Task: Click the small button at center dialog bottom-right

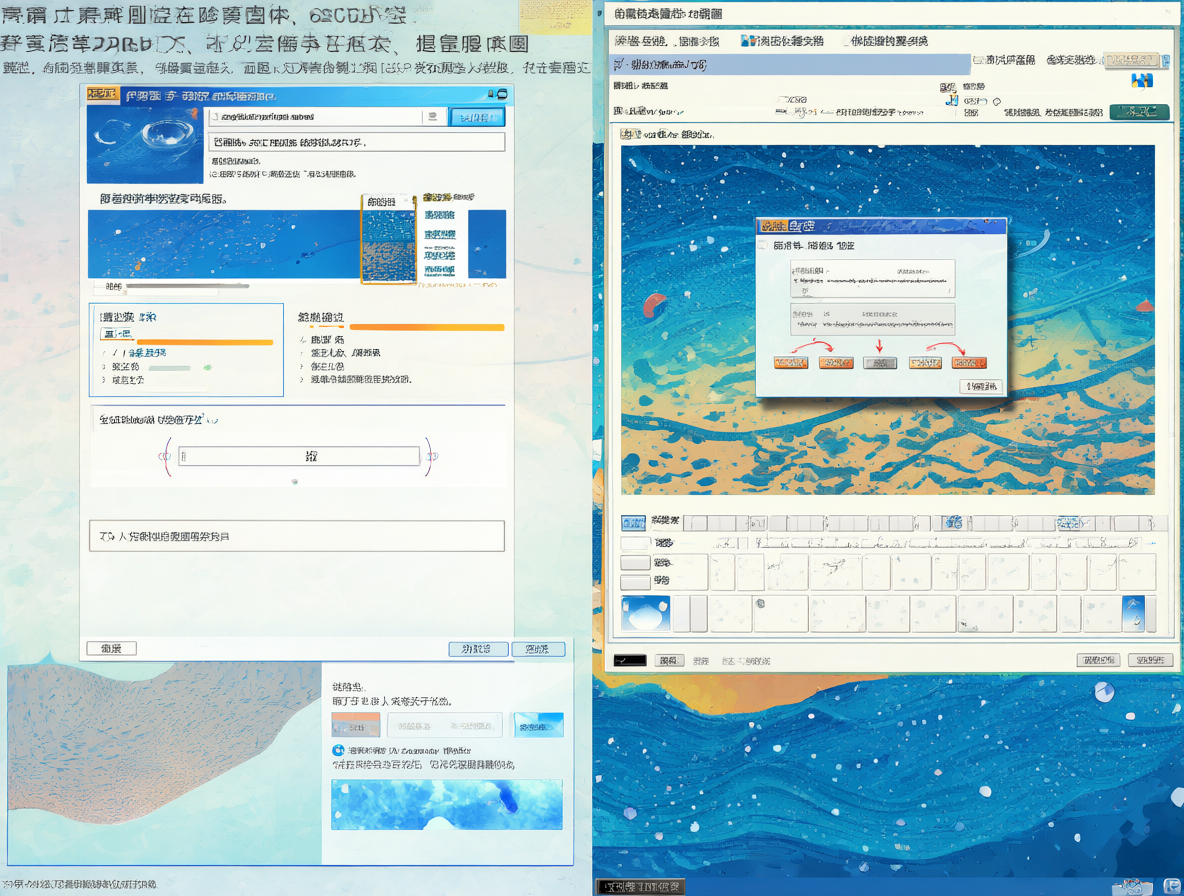Action: click(981, 386)
